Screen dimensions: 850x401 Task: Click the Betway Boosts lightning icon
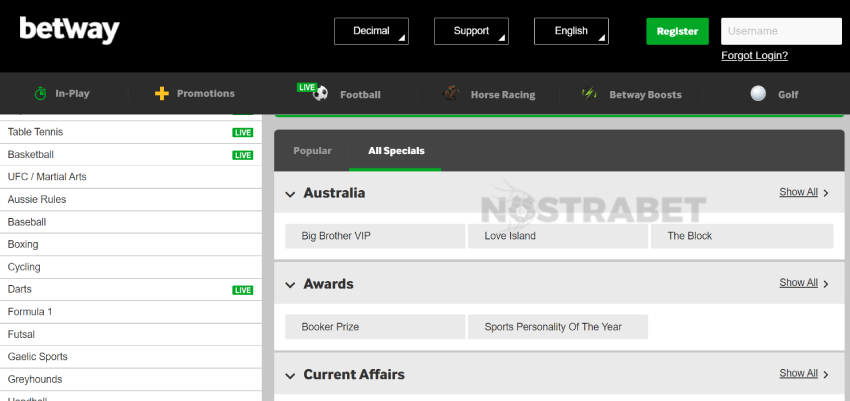[589, 94]
